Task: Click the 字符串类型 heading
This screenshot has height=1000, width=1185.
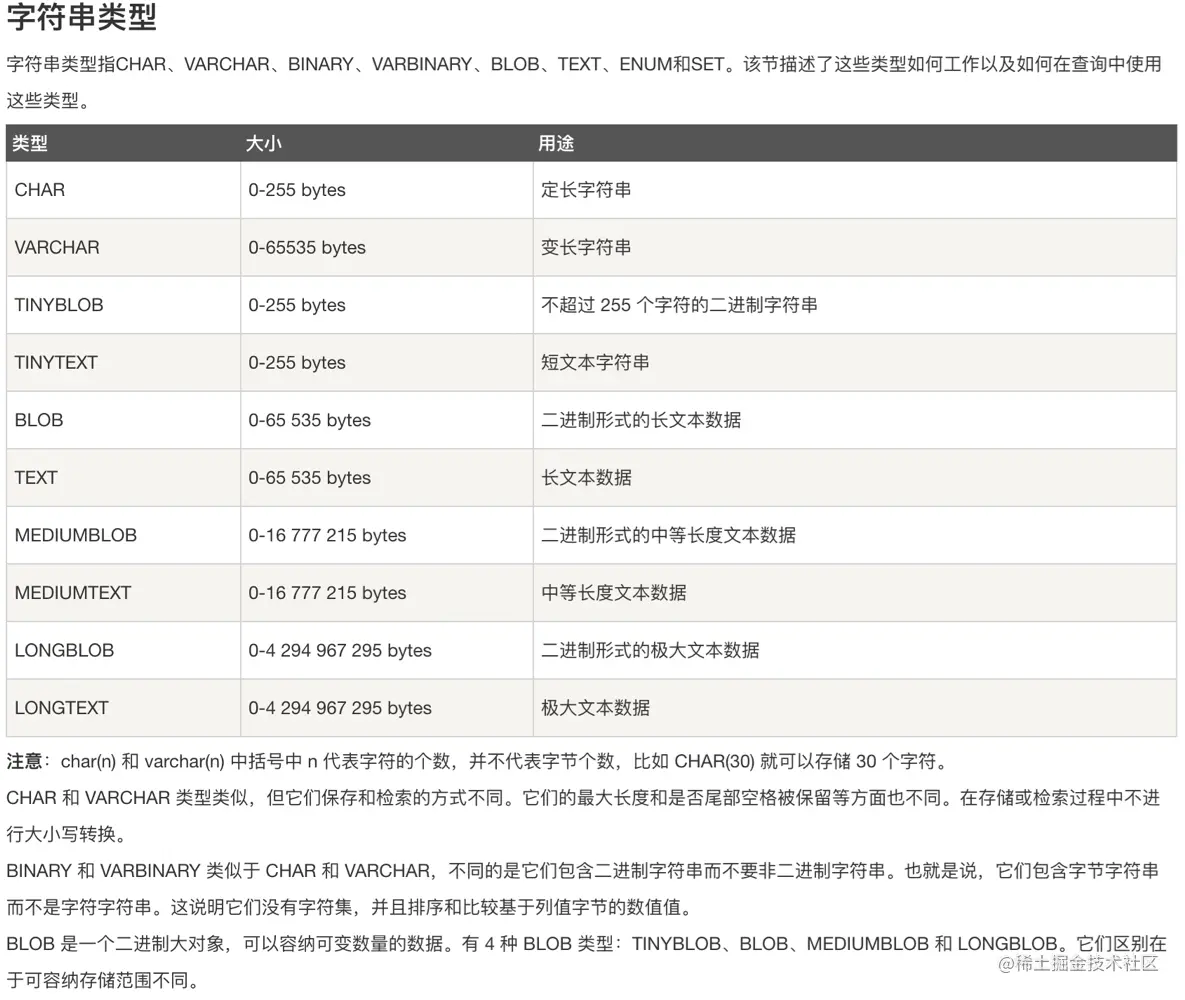Action: [x=81, y=17]
